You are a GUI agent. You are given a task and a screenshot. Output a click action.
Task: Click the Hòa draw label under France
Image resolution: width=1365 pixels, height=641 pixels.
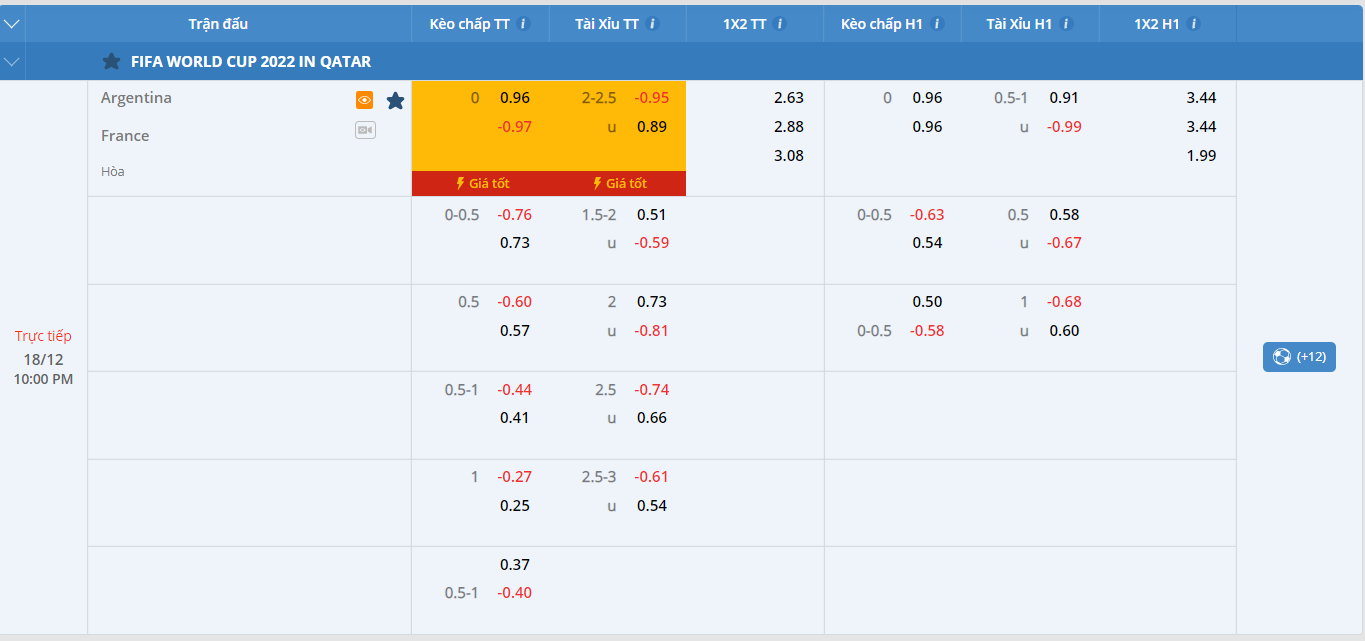(x=113, y=172)
